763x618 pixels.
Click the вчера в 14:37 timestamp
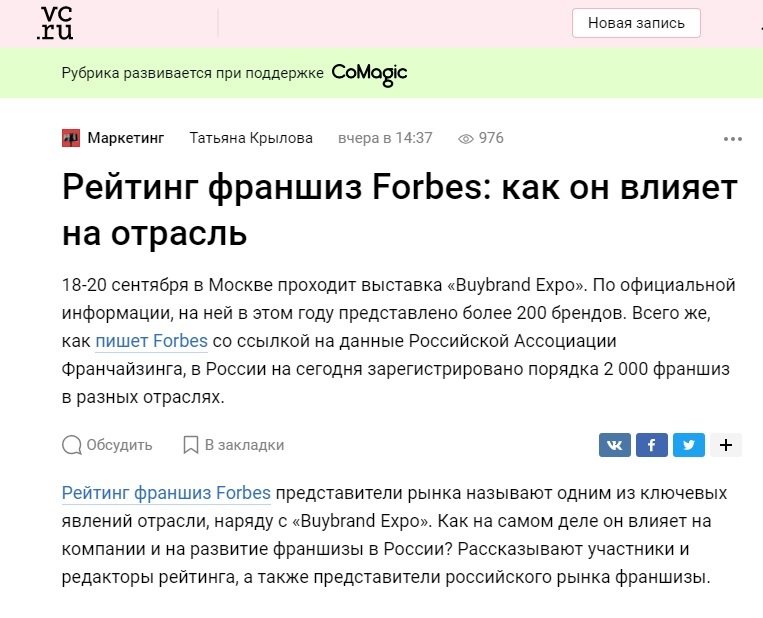click(385, 138)
